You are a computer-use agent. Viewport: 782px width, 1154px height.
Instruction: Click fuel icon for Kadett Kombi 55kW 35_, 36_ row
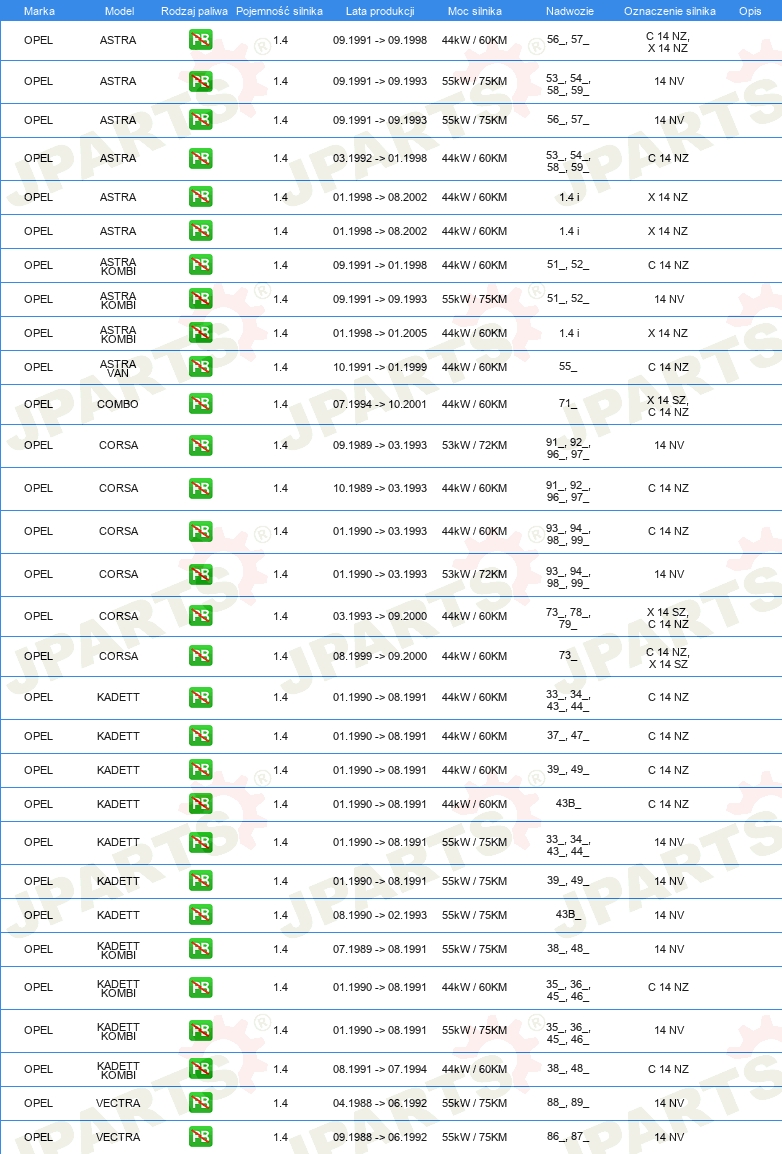point(200,1030)
